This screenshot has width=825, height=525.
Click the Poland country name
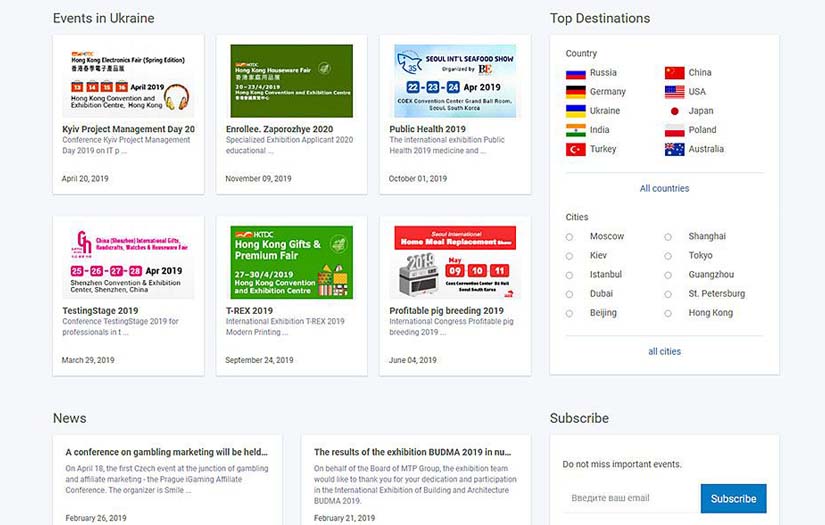pos(702,129)
